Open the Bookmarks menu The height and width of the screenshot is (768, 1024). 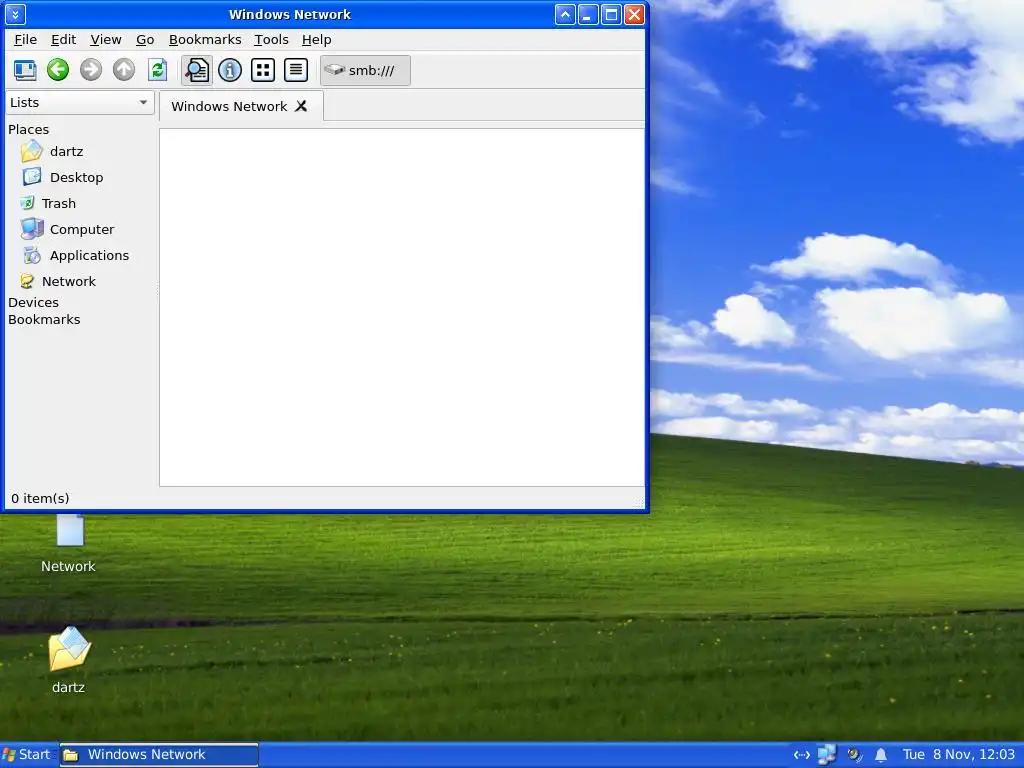[205, 40]
